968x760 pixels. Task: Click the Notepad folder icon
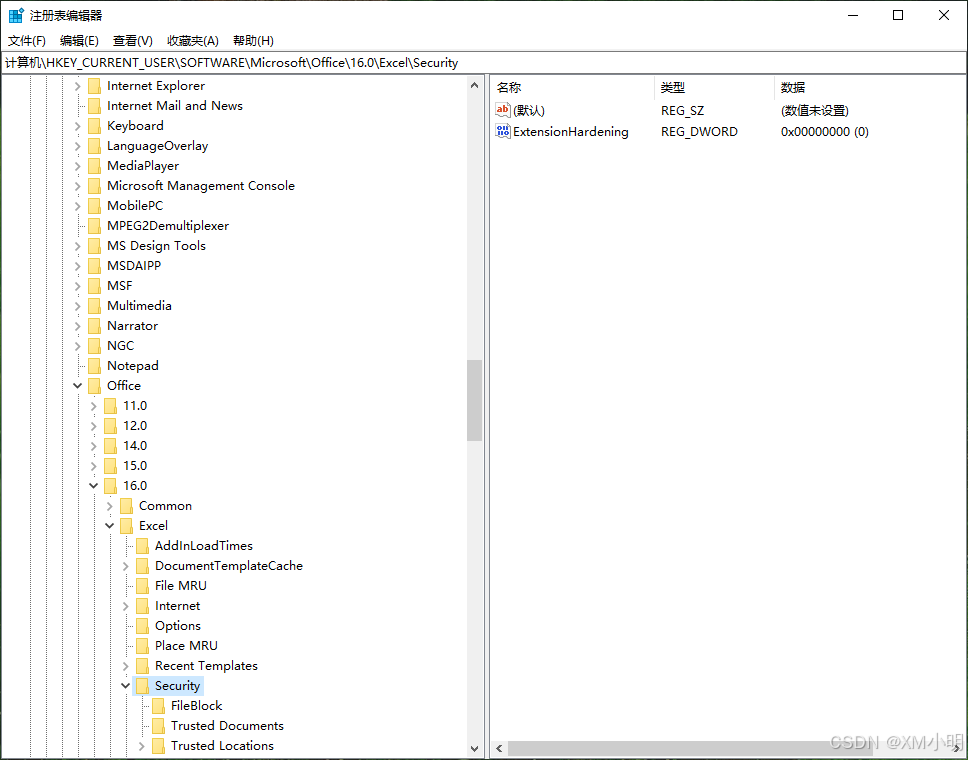(94, 366)
